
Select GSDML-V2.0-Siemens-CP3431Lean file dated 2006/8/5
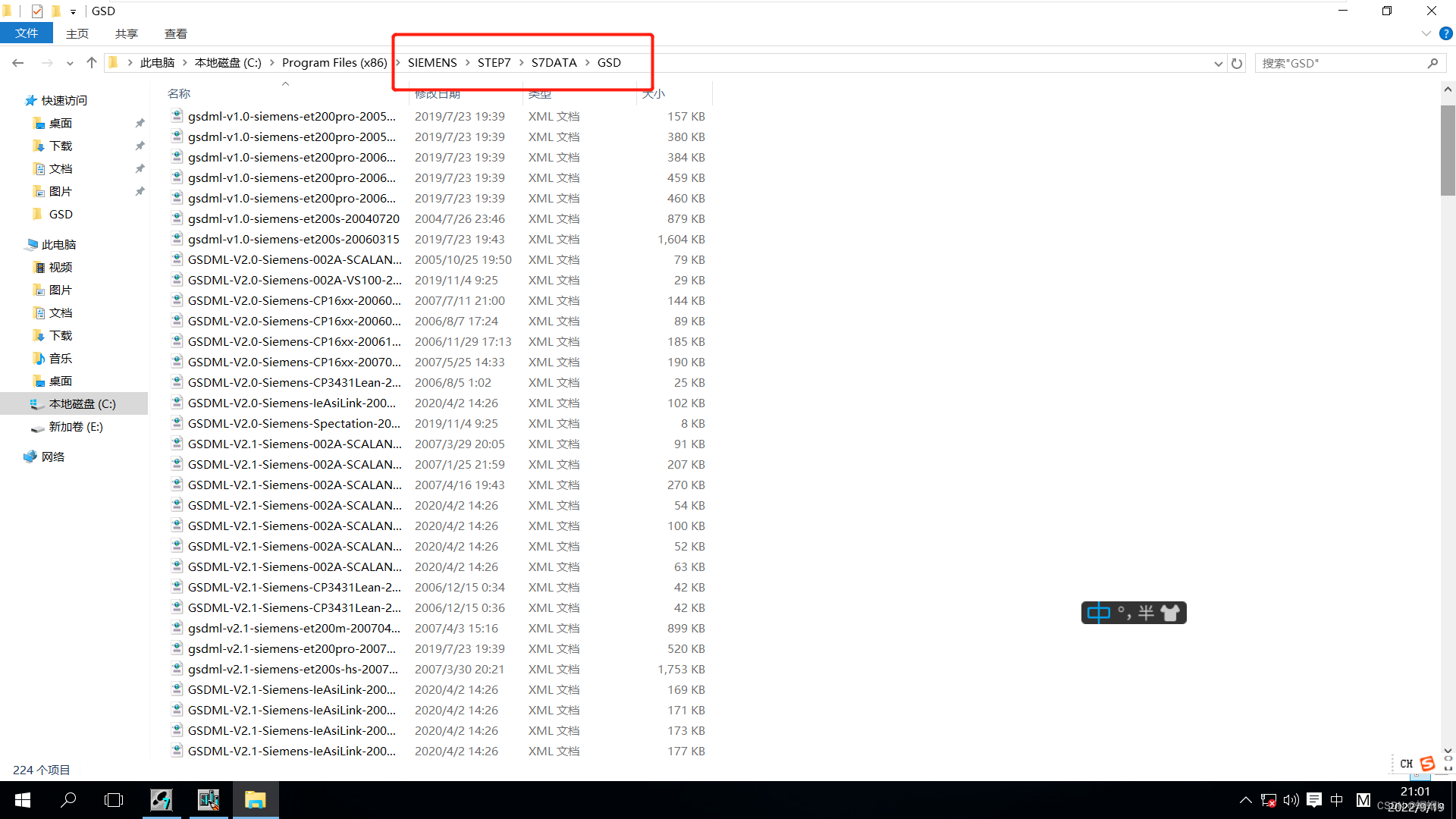[294, 383]
